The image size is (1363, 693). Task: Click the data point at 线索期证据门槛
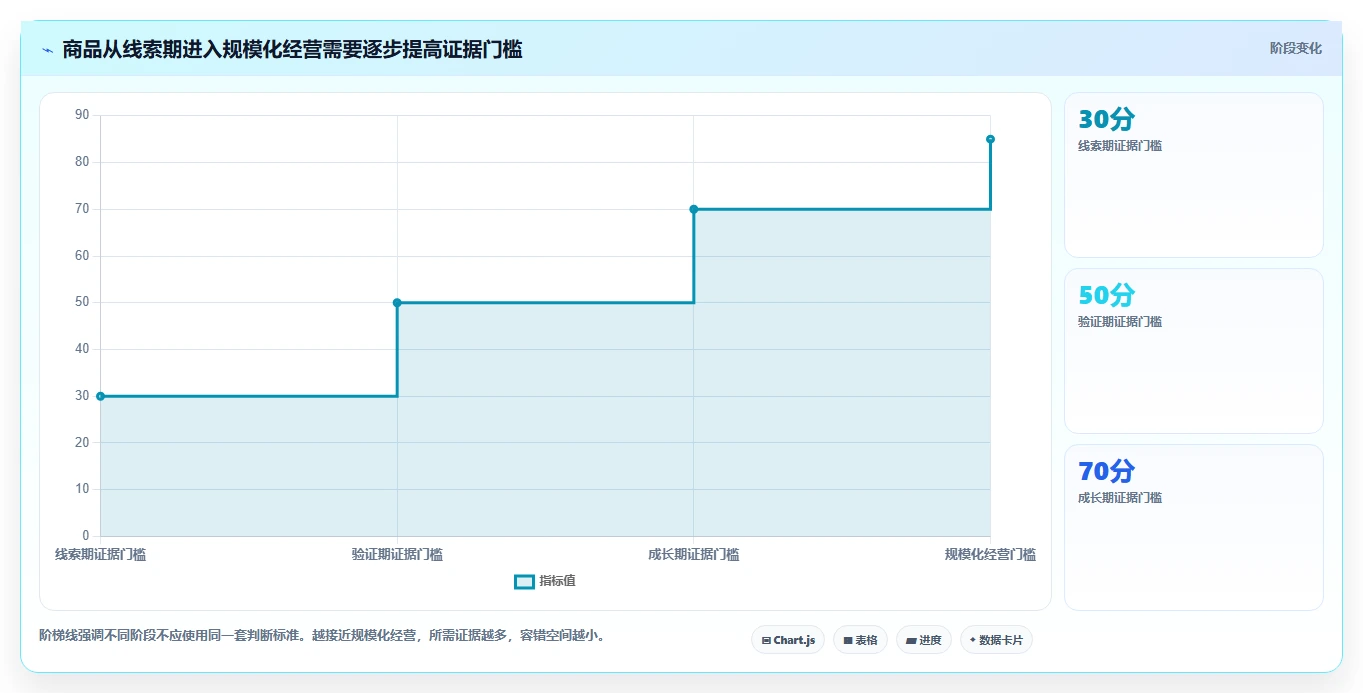[100, 396]
